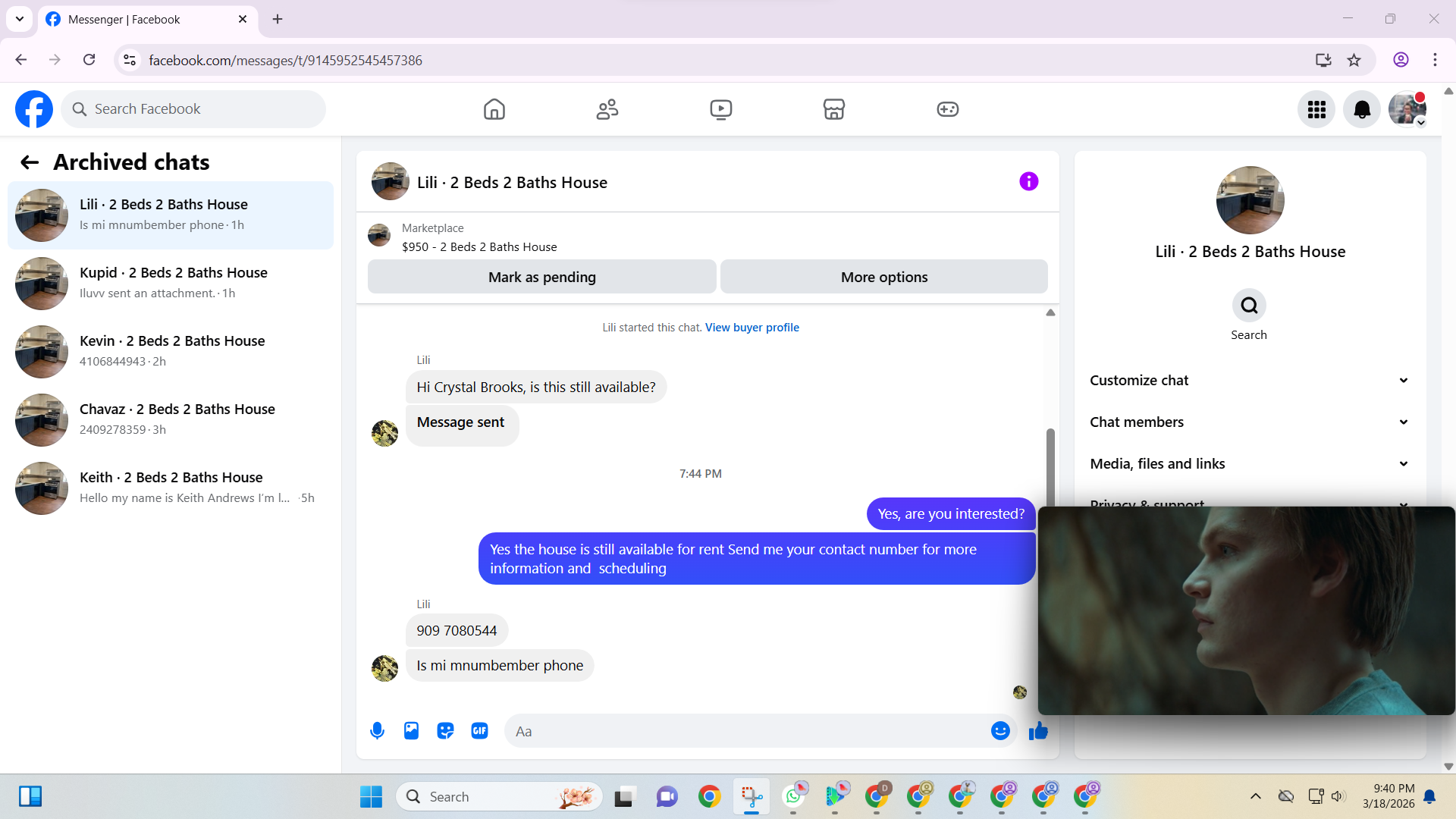Send a thumbs-up like
Viewport: 1456px width, 819px height.
pyautogui.click(x=1038, y=731)
